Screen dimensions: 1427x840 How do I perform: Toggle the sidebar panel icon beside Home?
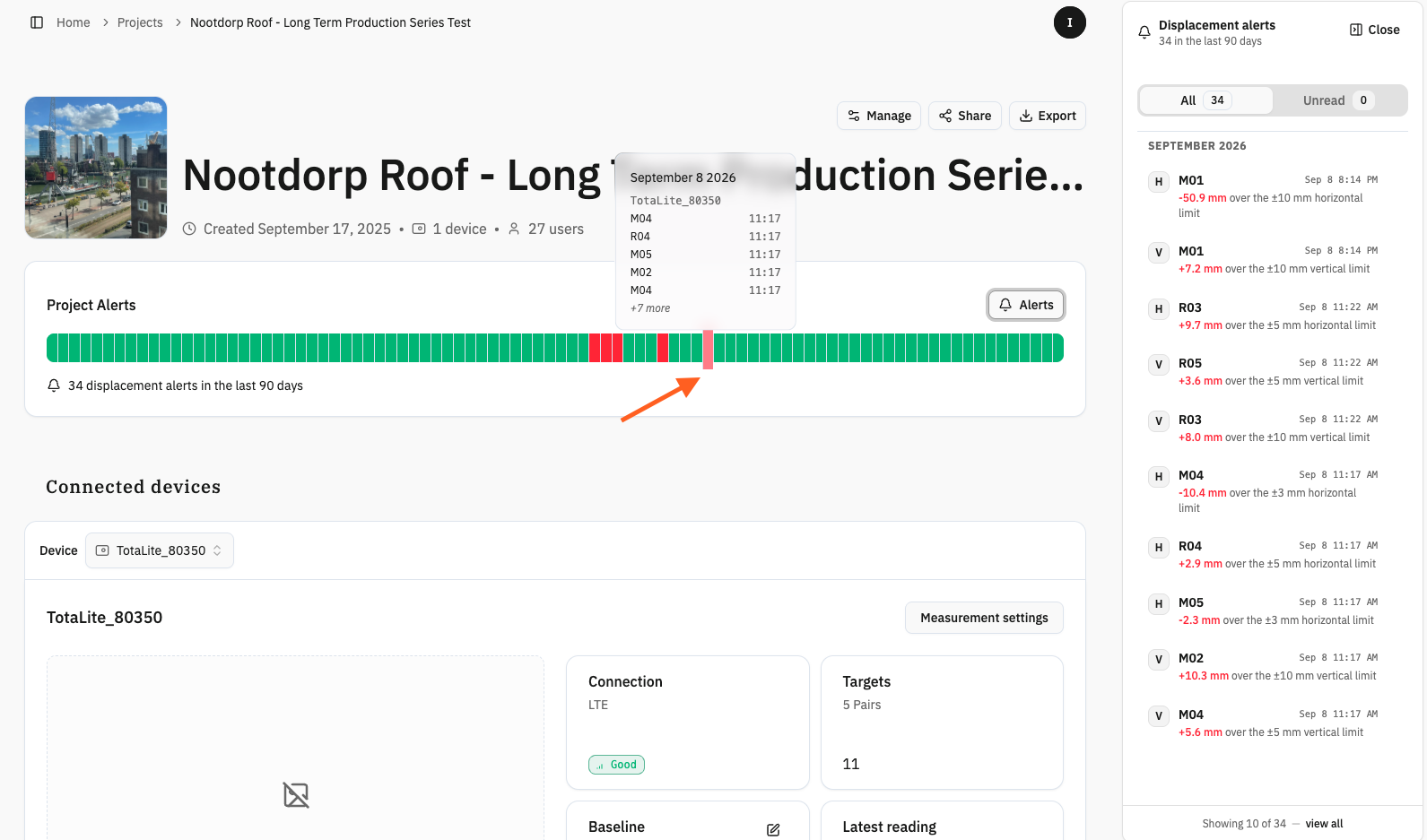[x=37, y=22]
